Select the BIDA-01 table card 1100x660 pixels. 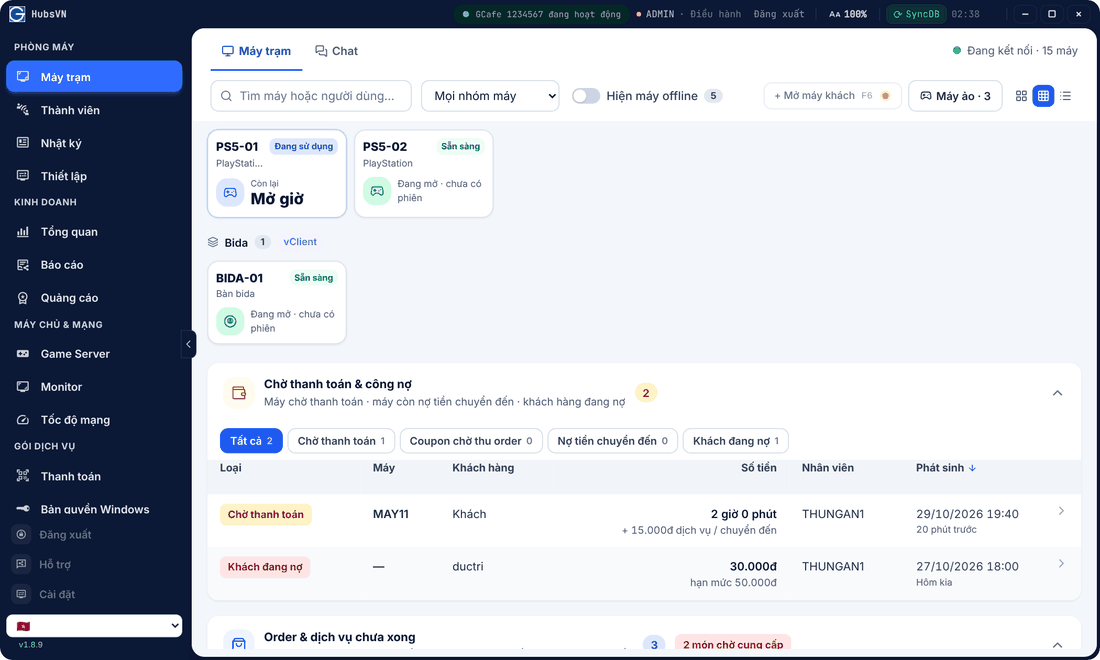tap(277, 303)
